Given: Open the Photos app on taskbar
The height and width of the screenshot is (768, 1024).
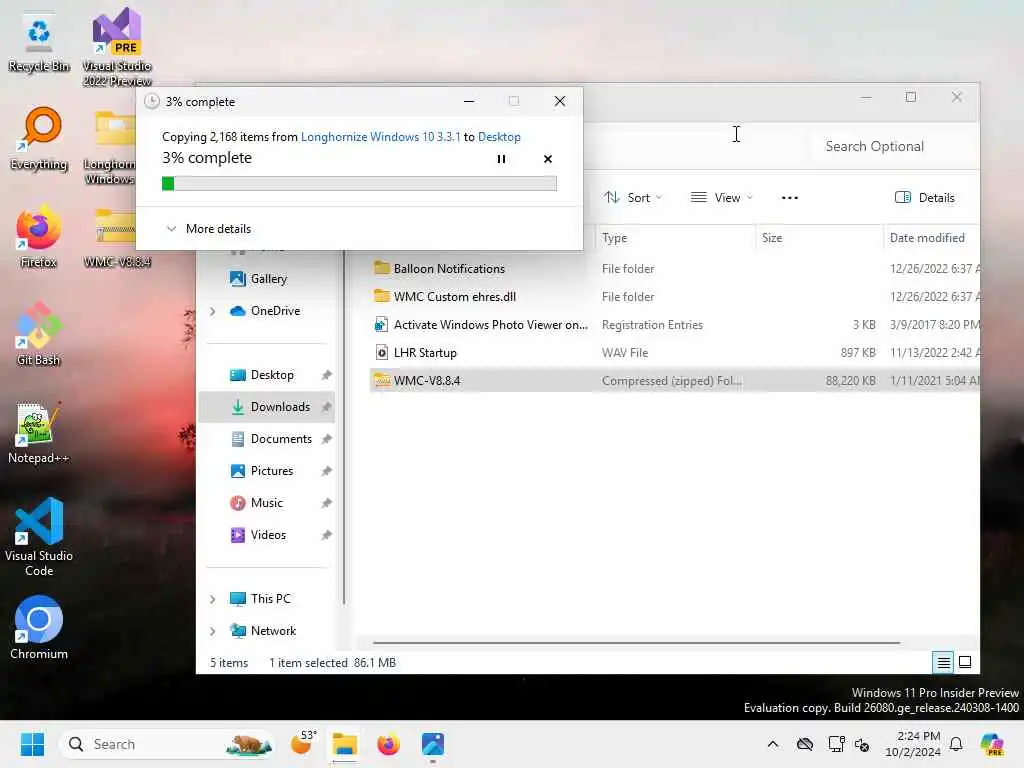Looking at the screenshot, I should 432,744.
